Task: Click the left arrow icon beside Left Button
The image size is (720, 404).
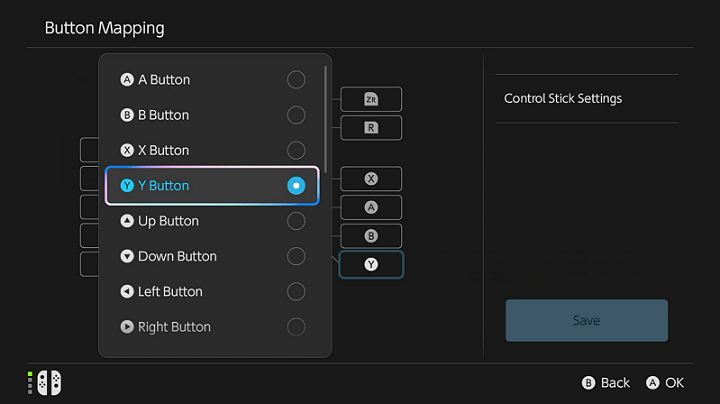Action: pos(127,292)
